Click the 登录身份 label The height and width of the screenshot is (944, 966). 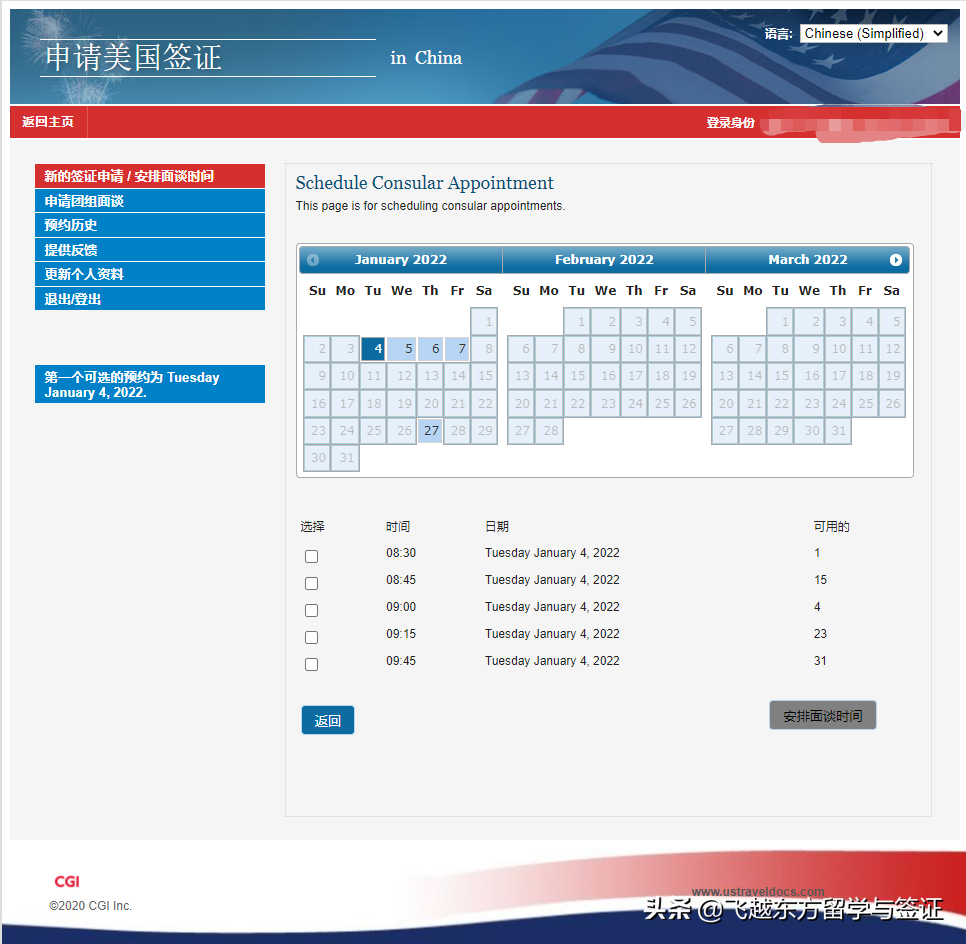click(x=731, y=123)
